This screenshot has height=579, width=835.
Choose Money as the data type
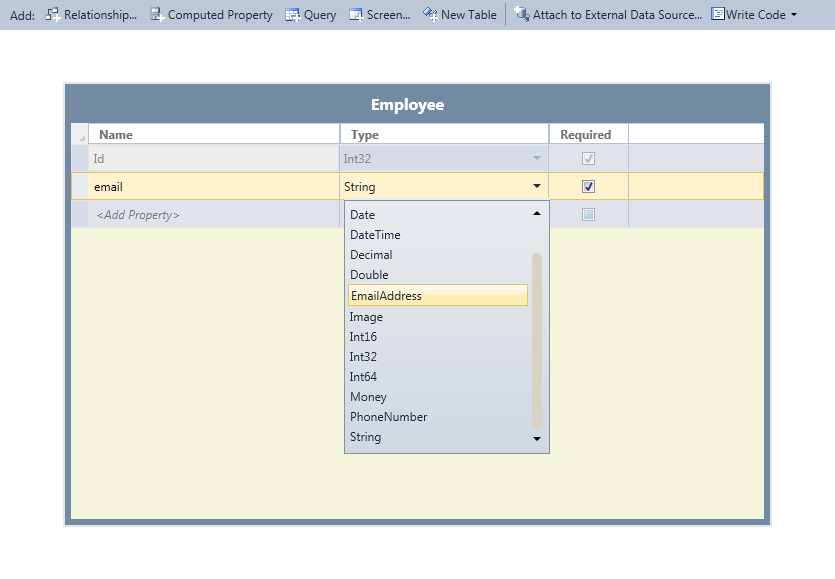point(368,396)
